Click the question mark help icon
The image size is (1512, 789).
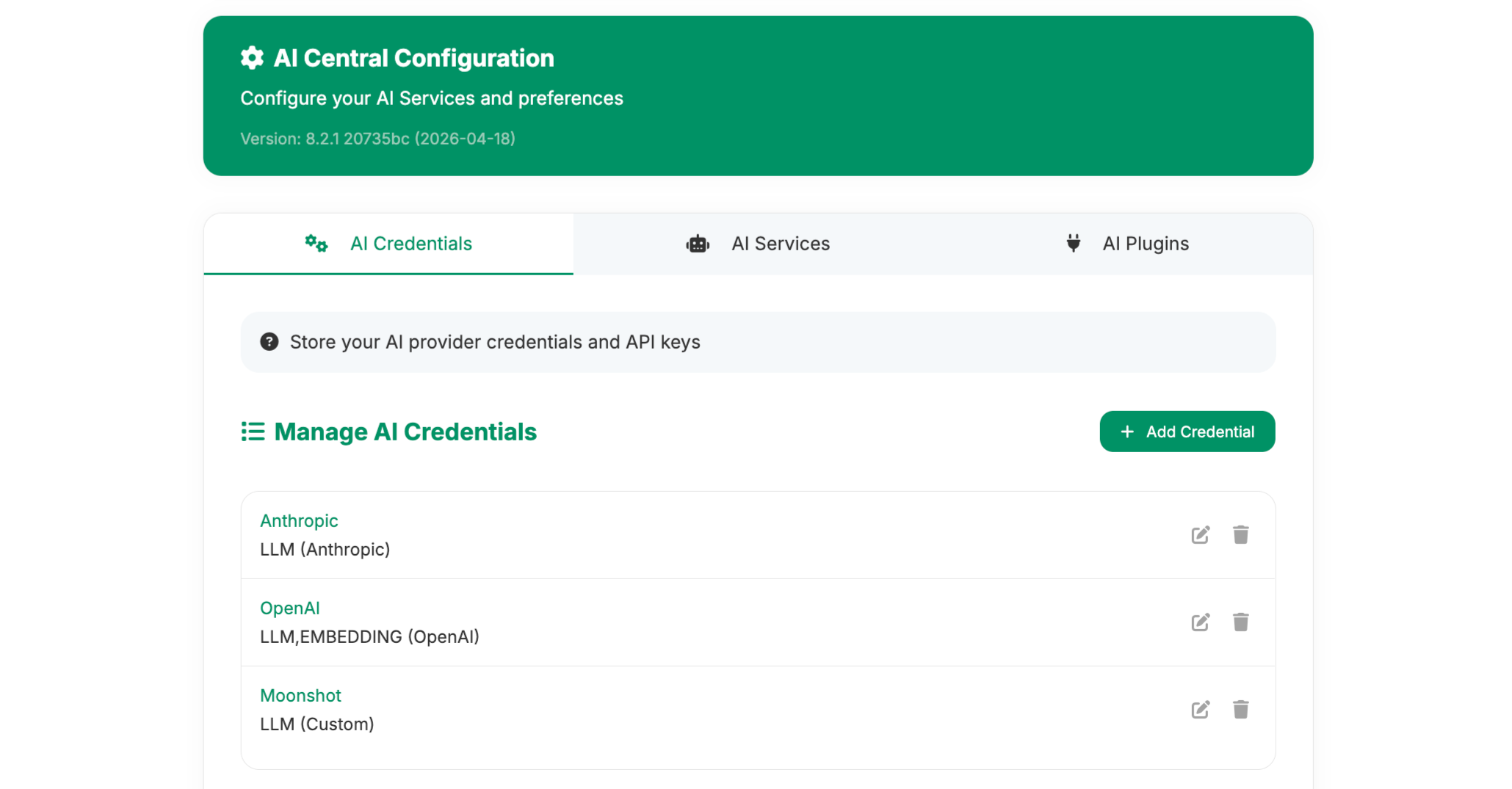(x=270, y=342)
